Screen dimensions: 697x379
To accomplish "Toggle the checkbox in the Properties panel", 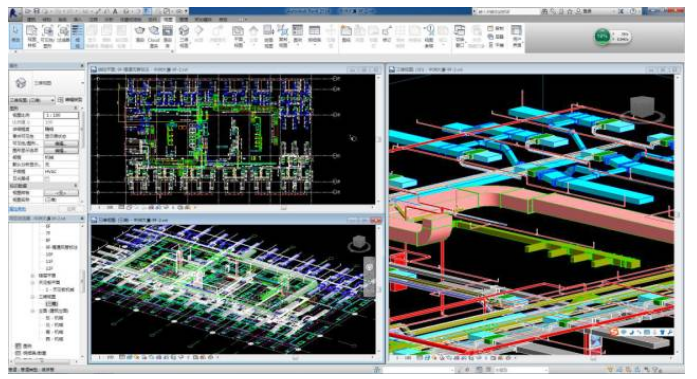I will click(x=47, y=179).
